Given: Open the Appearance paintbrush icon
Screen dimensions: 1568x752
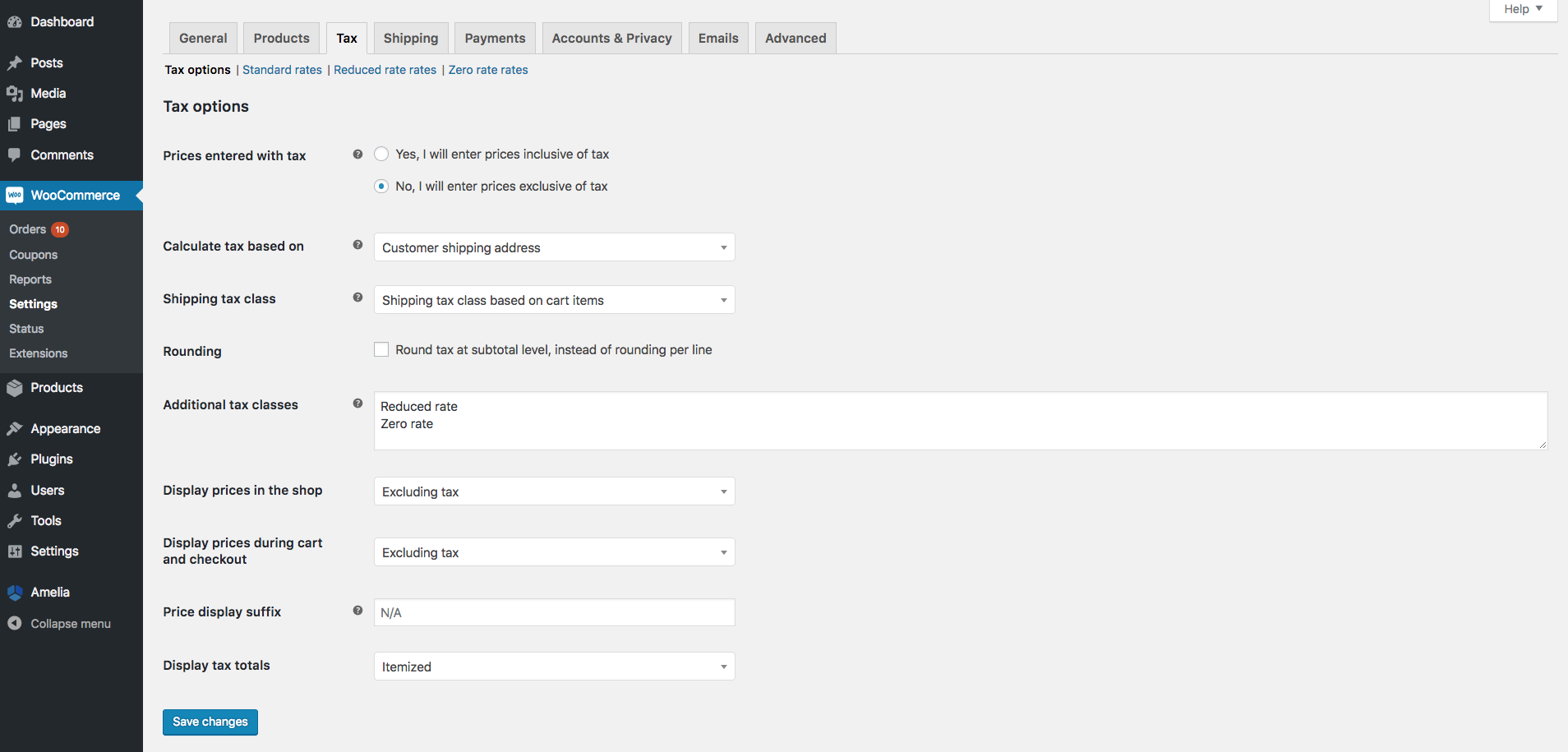Looking at the screenshot, I should [16, 427].
